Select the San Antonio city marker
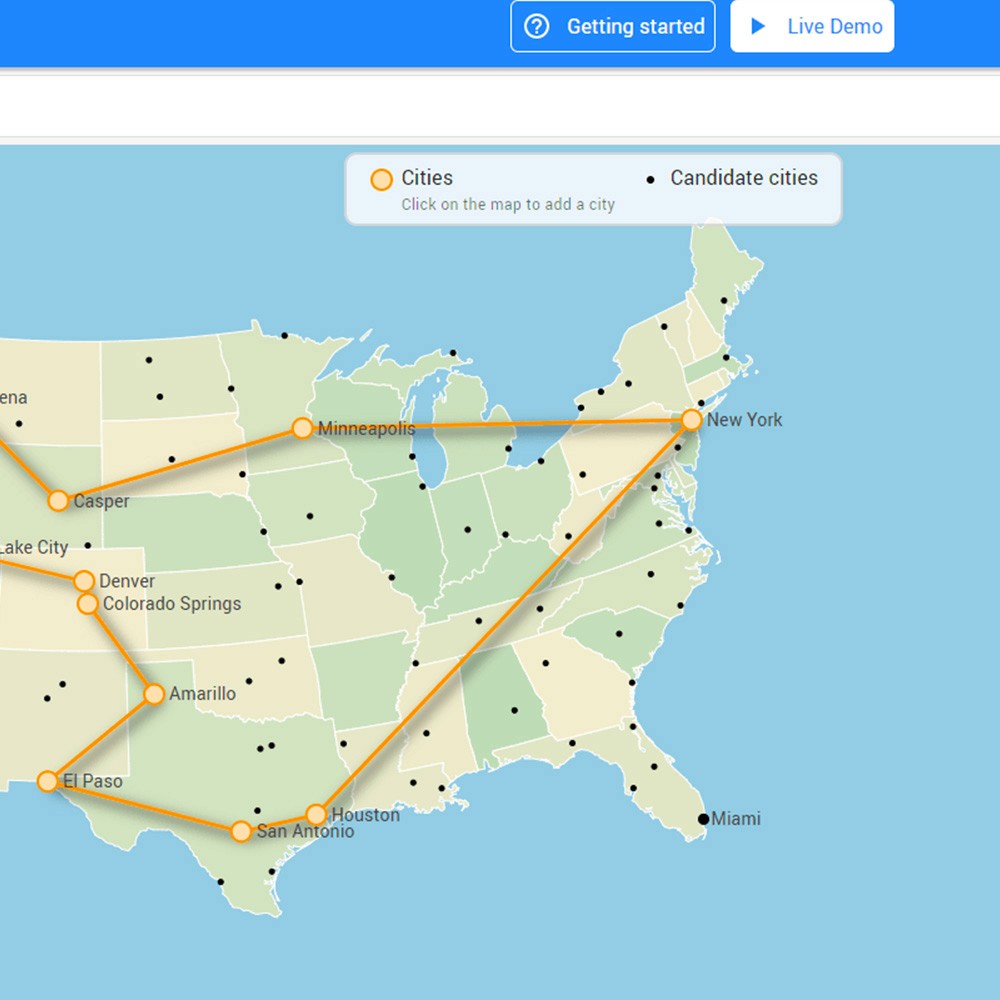The image size is (1000, 1000). (x=242, y=831)
